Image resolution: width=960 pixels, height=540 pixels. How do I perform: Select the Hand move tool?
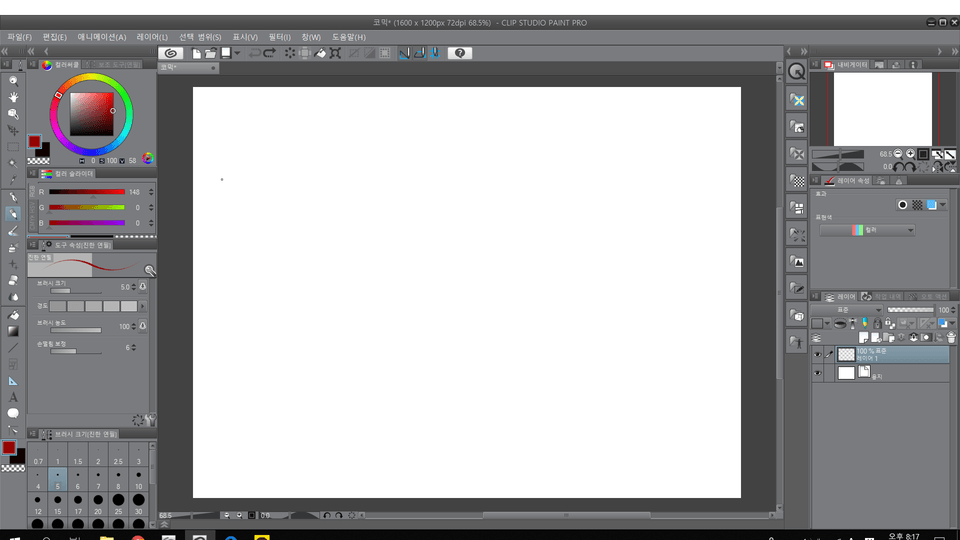pyautogui.click(x=13, y=97)
